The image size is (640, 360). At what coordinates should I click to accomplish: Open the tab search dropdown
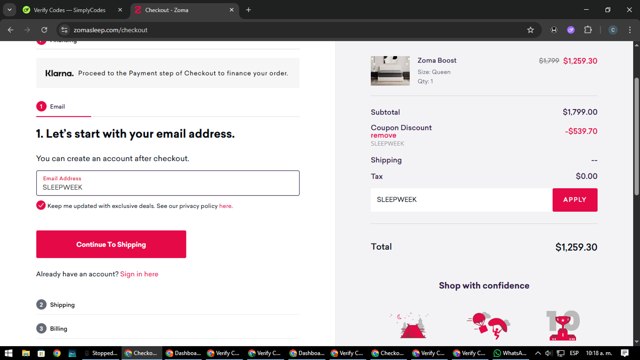coord(9,10)
